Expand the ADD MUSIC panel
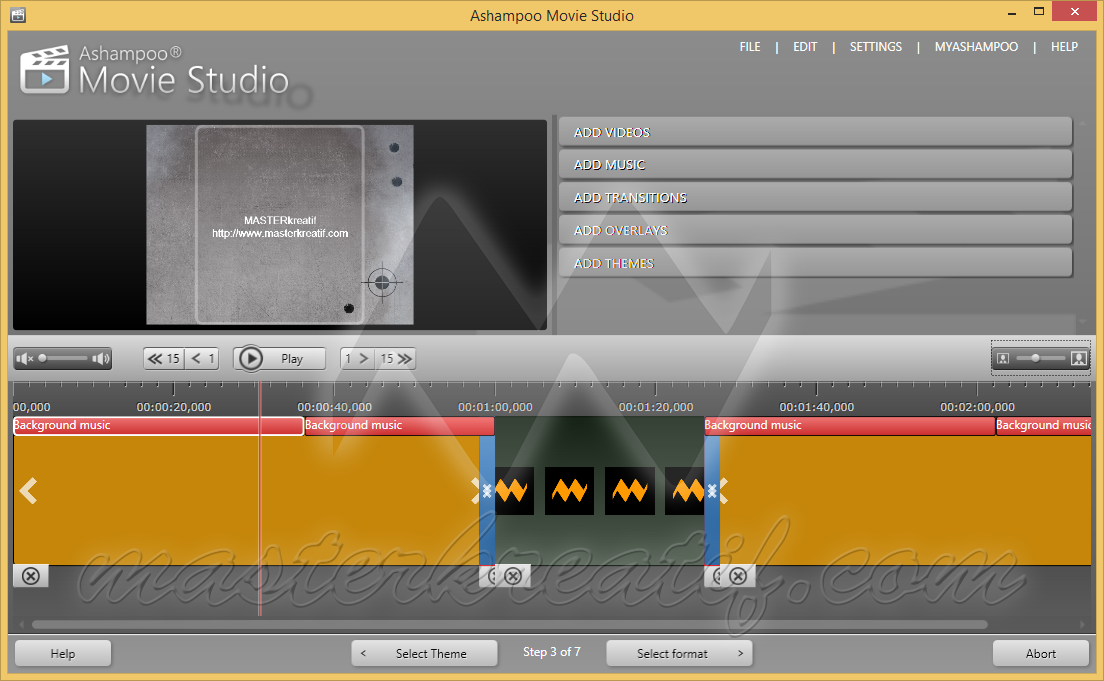 tap(815, 164)
